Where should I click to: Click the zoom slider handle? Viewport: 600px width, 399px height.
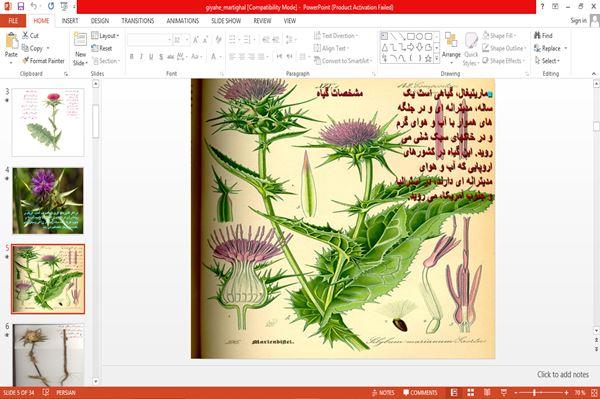pyautogui.click(x=534, y=392)
